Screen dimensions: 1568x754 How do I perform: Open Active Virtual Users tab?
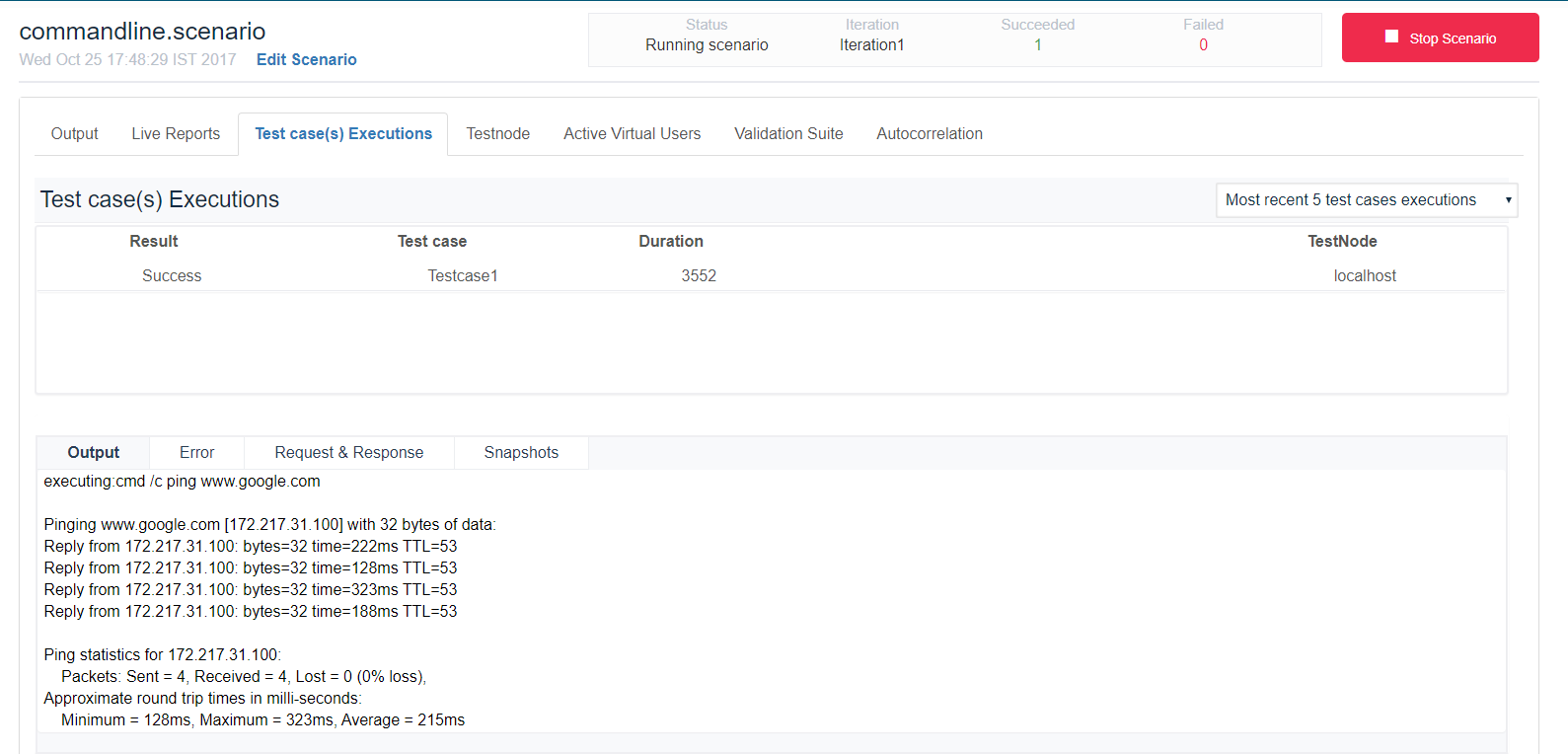pos(633,133)
